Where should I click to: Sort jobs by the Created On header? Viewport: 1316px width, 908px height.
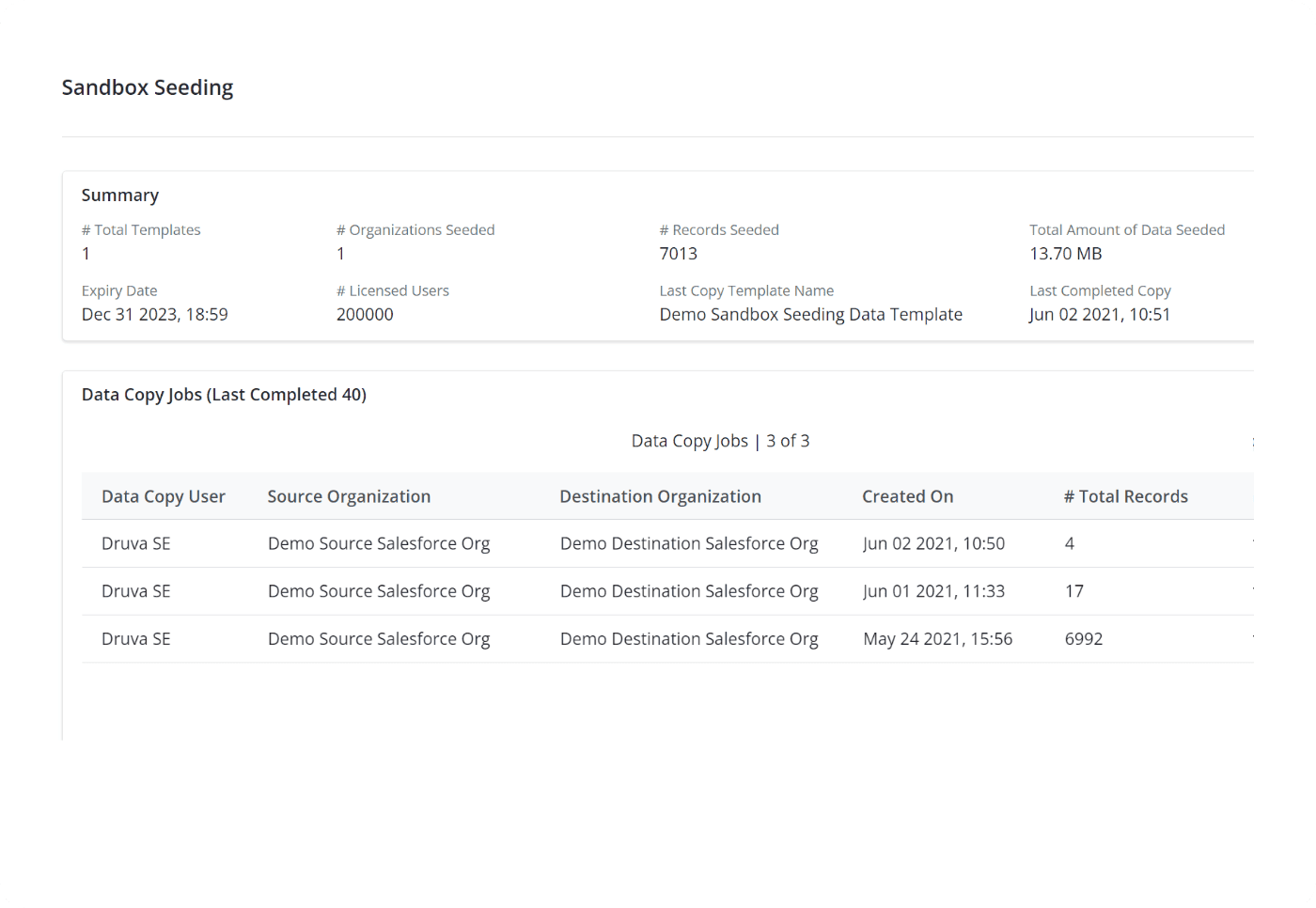907,496
